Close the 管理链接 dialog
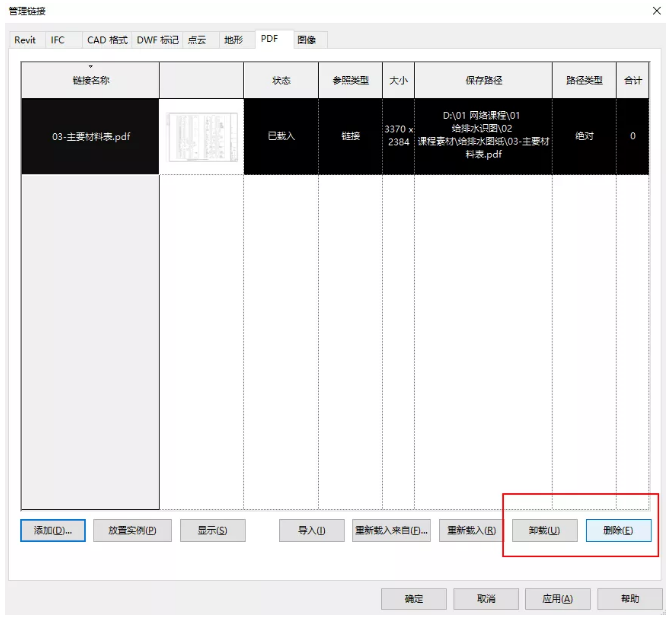 [x=657, y=11]
